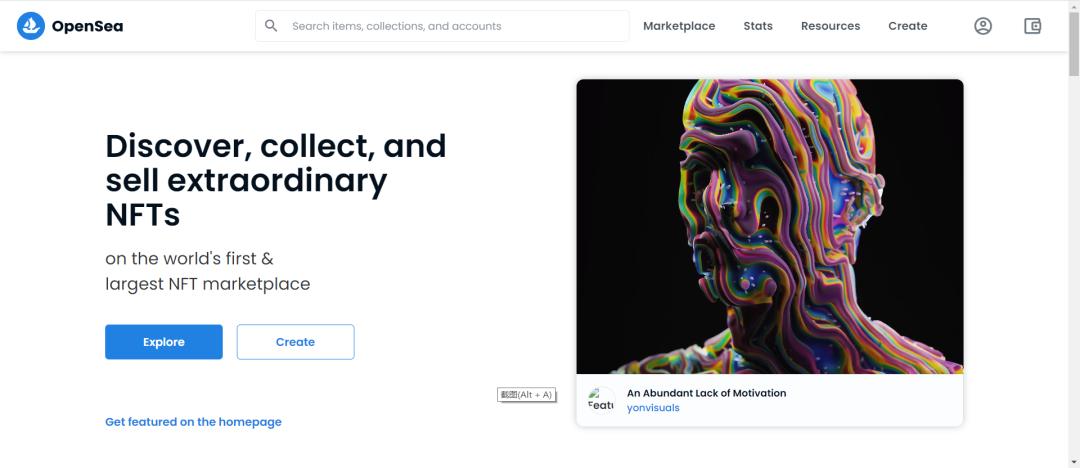Click the scrollbar down arrow
This screenshot has height=468, width=1080.
pyautogui.click(x=1074, y=461)
